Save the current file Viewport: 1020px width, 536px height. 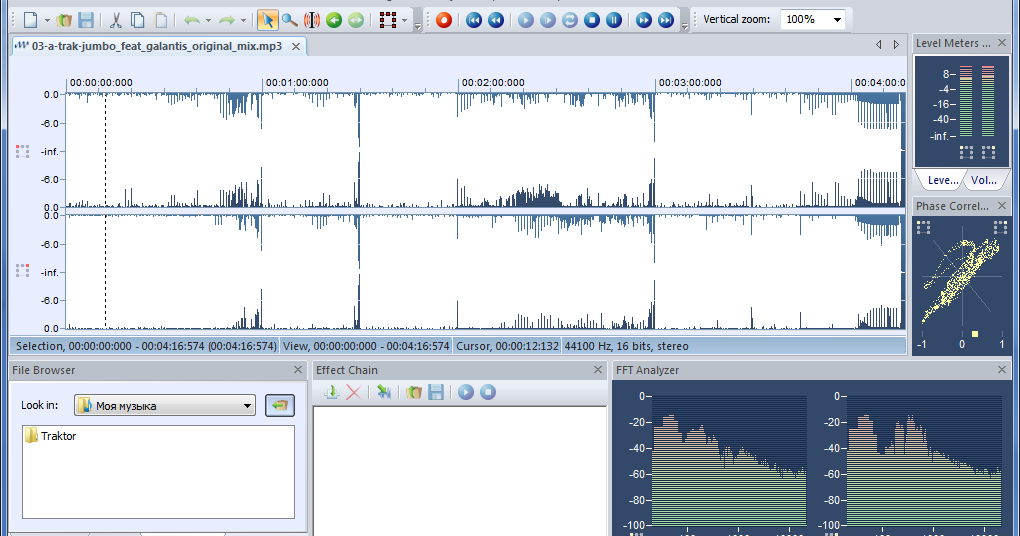click(x=86, y=20)
